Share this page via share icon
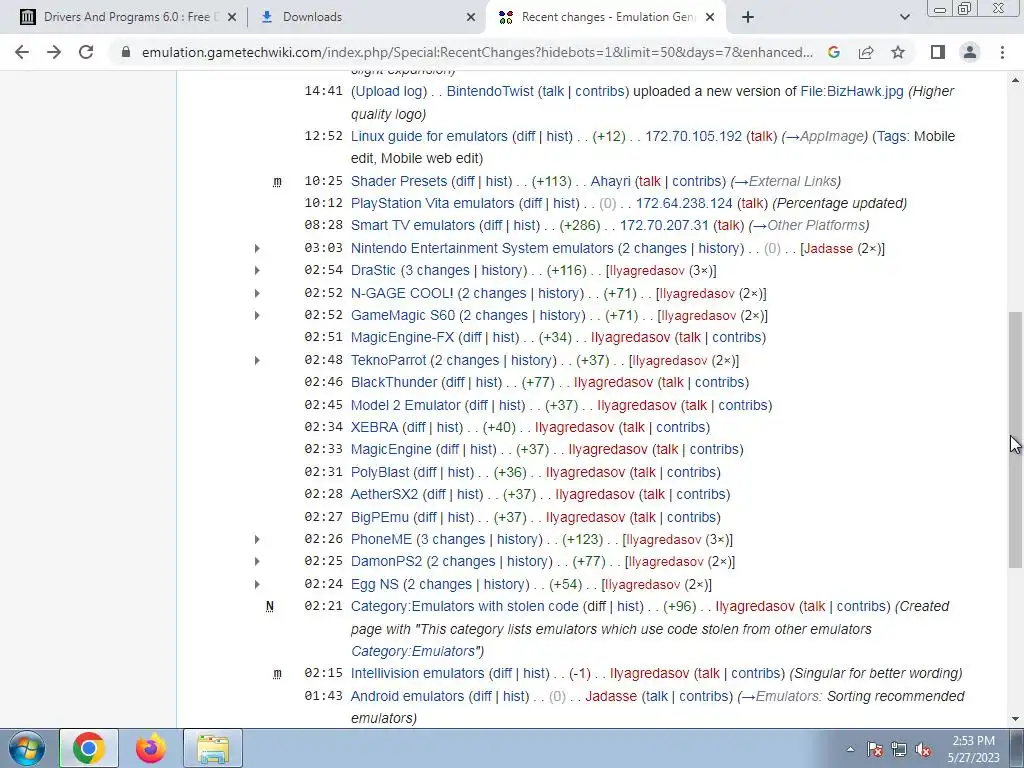 click(x=866, y=52)
